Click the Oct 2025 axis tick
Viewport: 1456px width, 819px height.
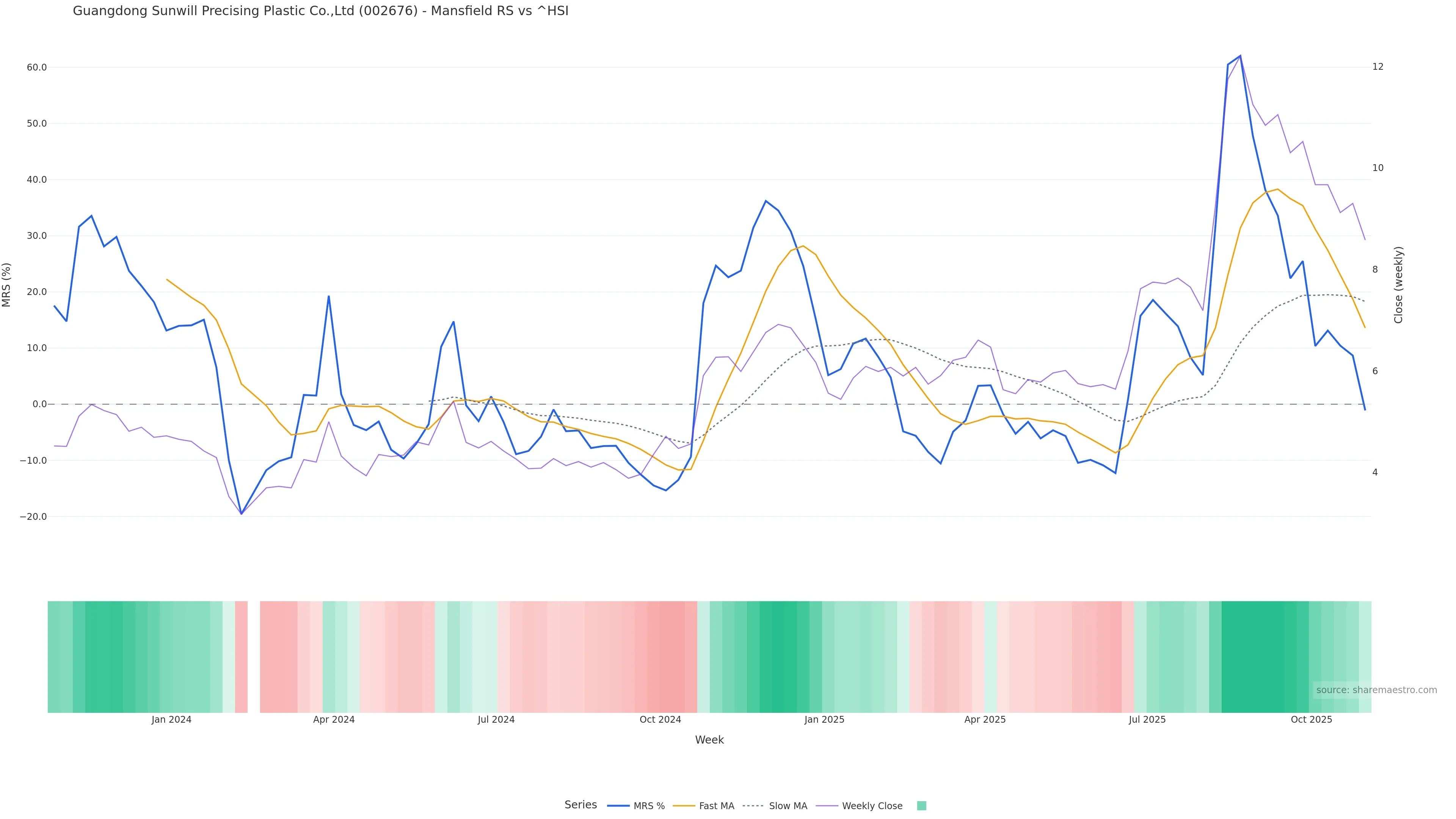(1311, 720)
